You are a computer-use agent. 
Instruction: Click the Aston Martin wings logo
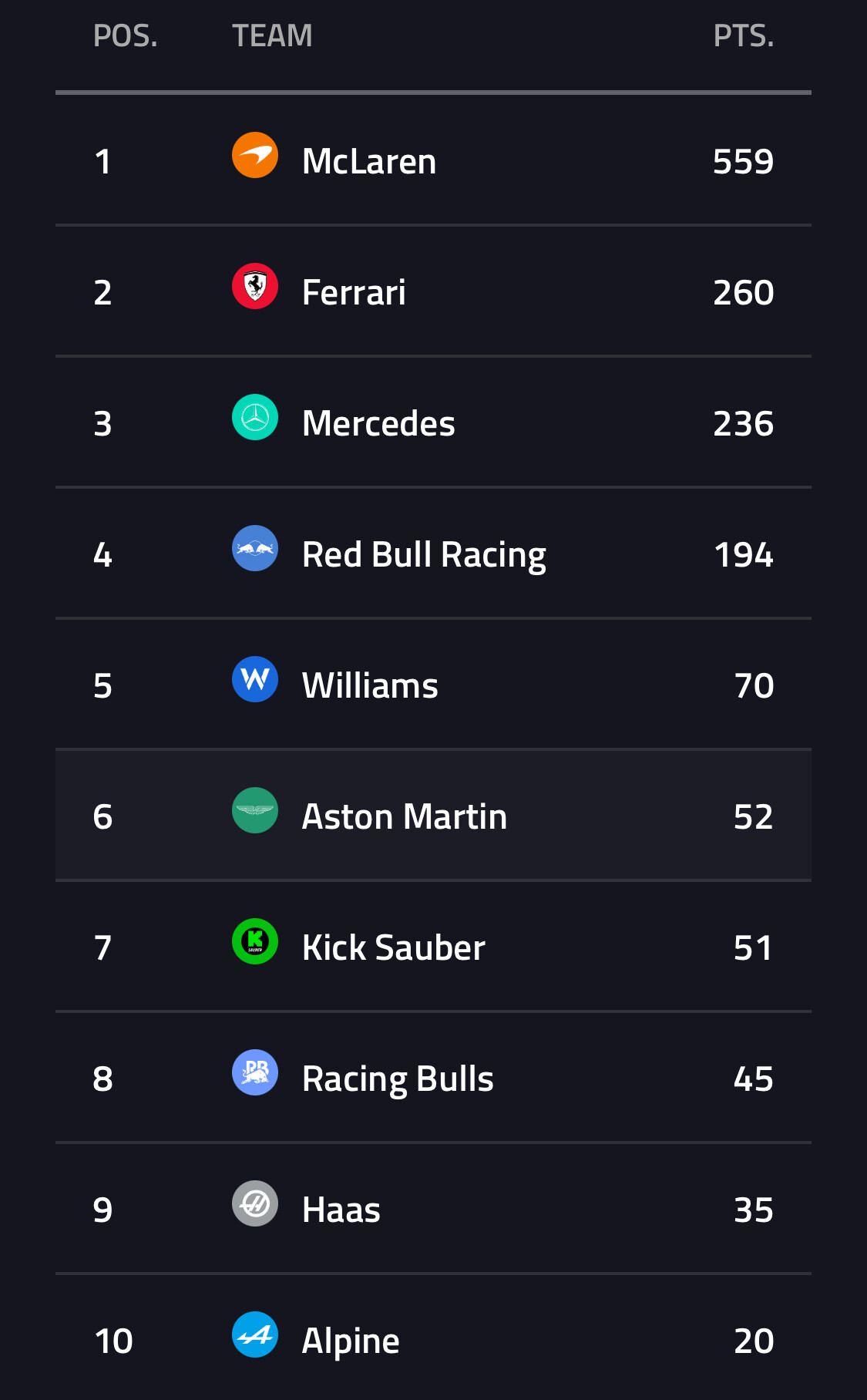255,810
